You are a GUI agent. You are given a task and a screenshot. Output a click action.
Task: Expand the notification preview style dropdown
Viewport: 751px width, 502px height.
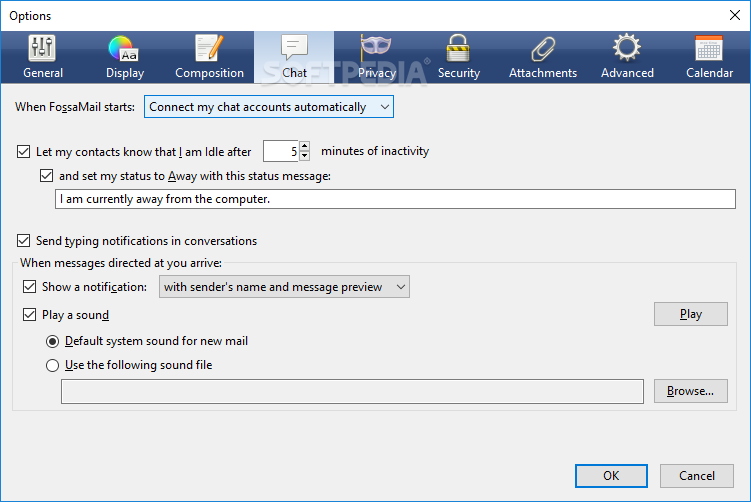[x=284, y=287]
